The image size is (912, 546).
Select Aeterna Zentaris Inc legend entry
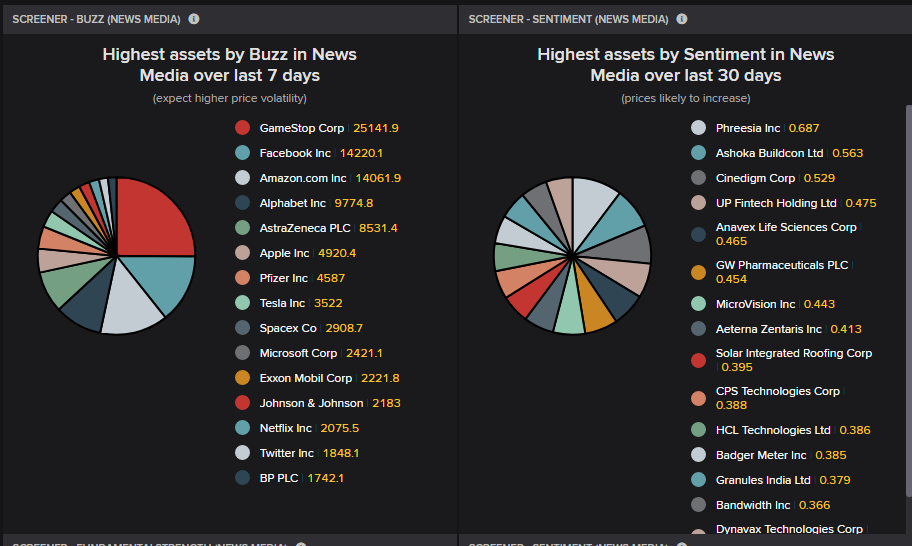click(x=776, y=329)
